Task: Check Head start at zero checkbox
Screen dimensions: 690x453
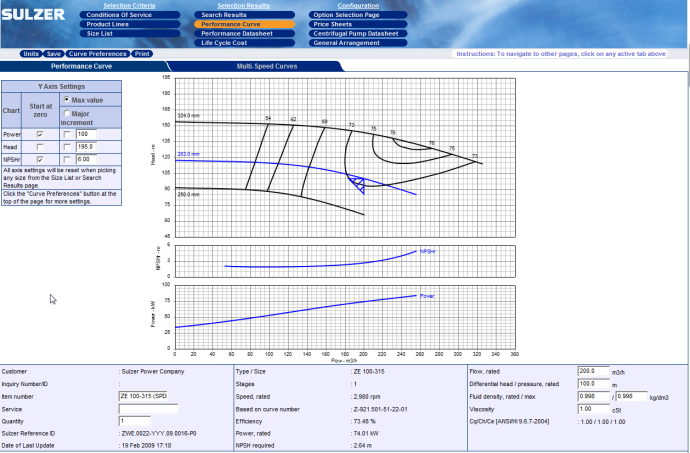Action: (x=40, y=146)
